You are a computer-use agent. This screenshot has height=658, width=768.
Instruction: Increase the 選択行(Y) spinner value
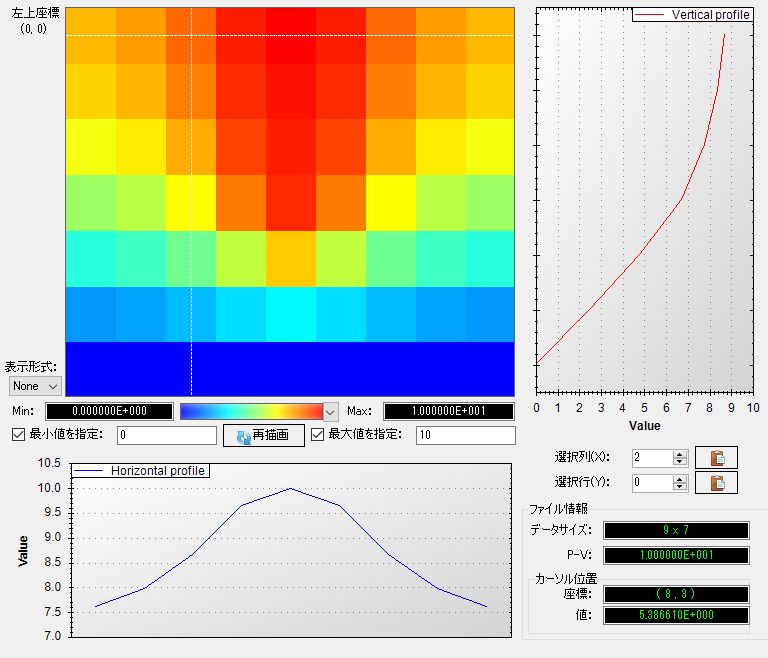click(679, 479)
